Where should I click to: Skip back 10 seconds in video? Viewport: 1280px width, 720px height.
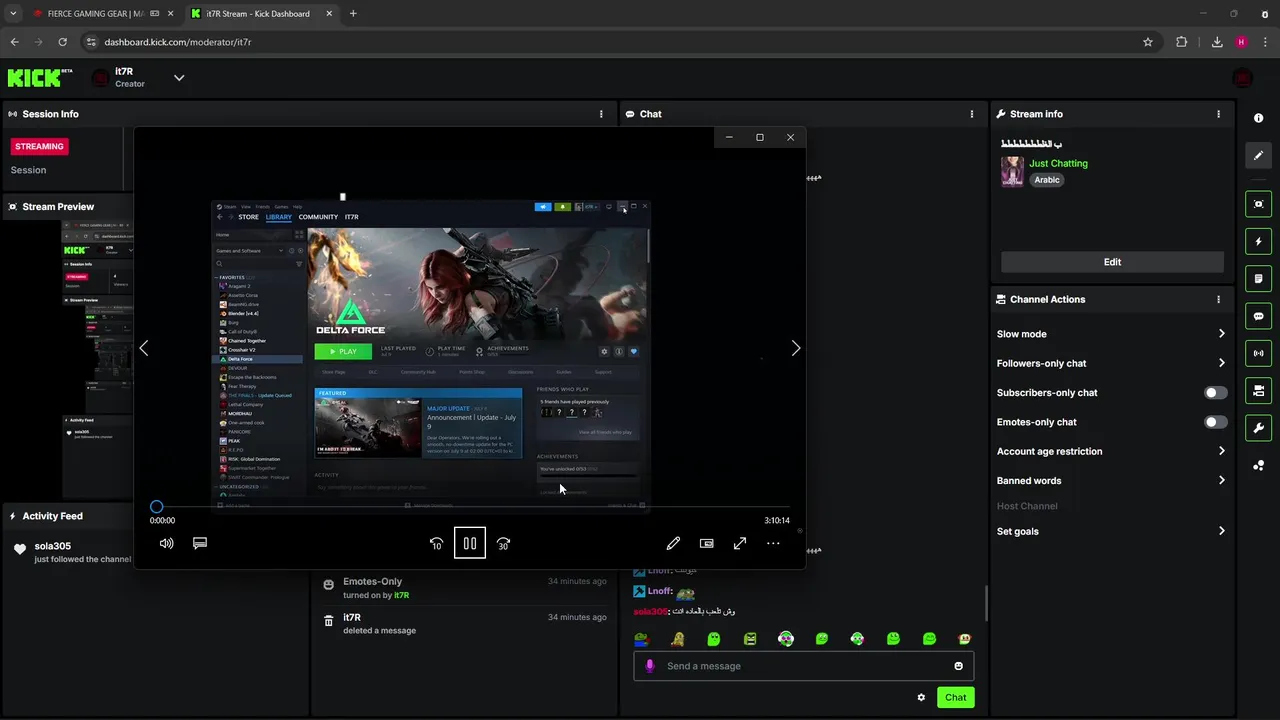pyautogui.click(x=436, y=543)
